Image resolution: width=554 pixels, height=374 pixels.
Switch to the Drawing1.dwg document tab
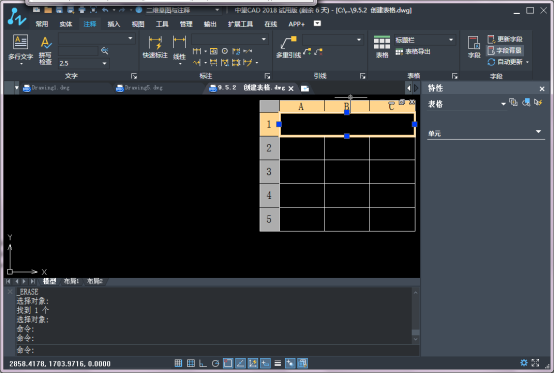(51, 88)
